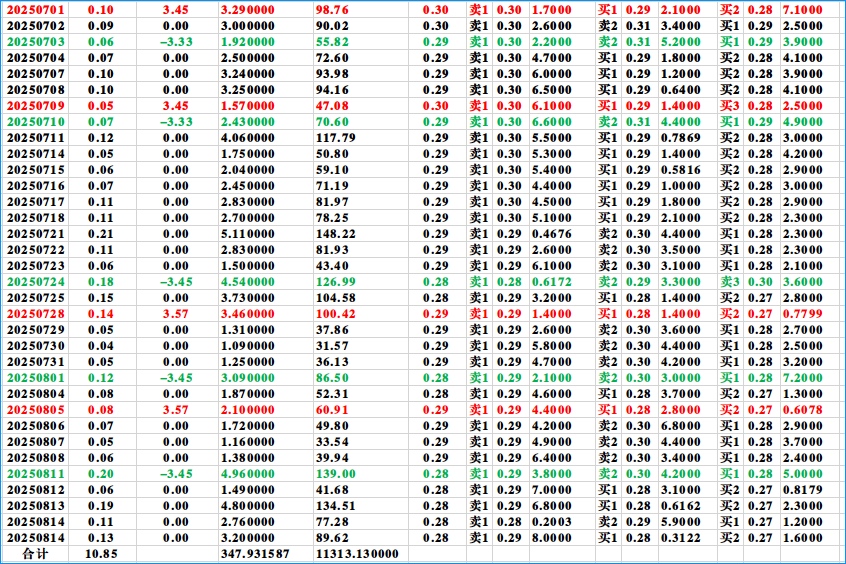Viewport: 846px width, 564px height.
Task: Select the date cell 20250701
Action: (x=36, y=10)
